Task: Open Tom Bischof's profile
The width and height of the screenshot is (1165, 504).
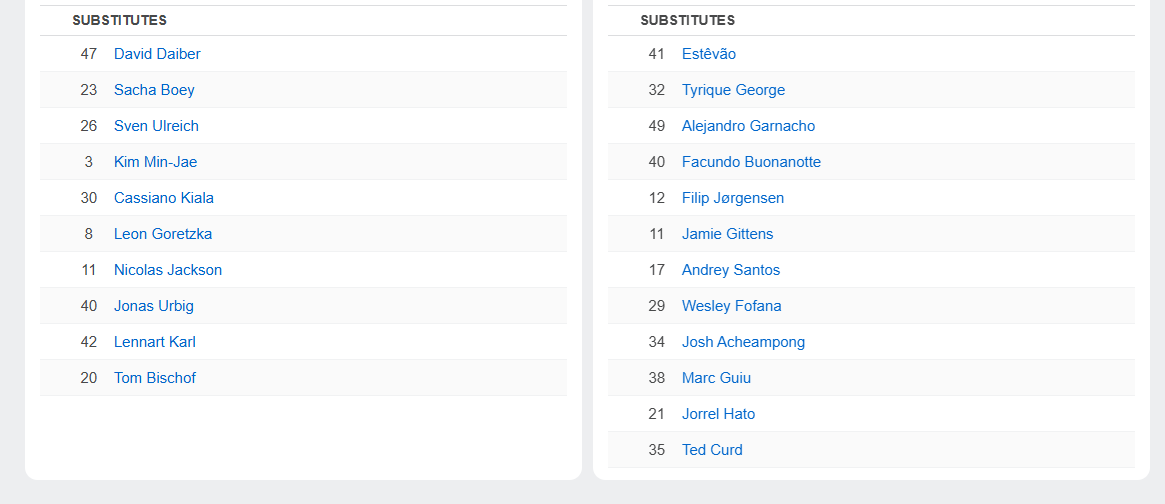Action: 155,378
